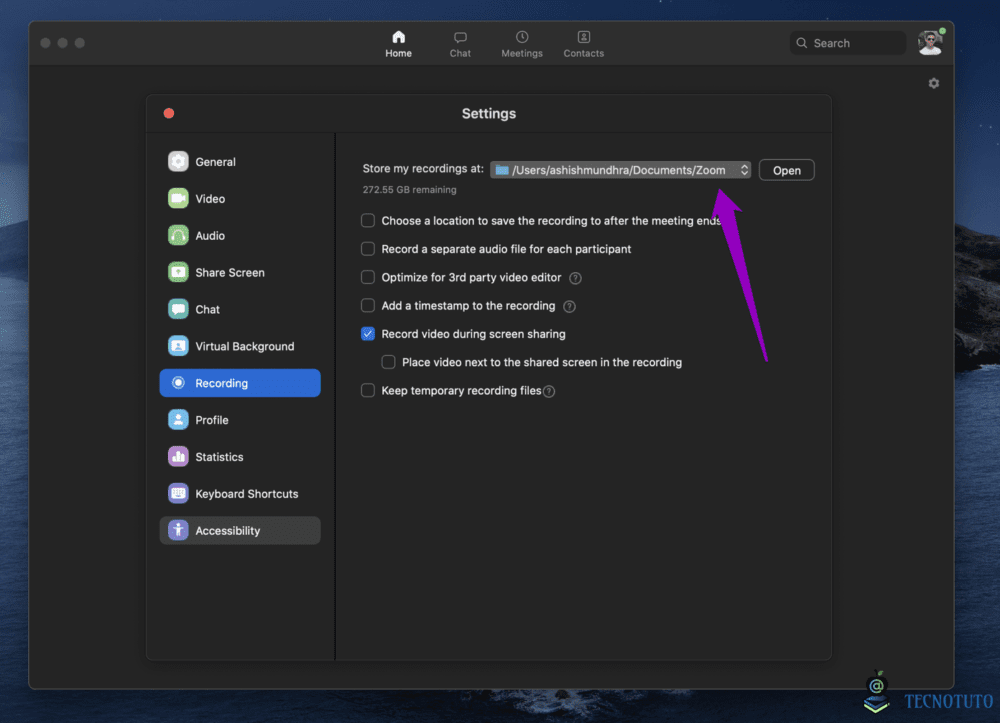Click the Settings title text
The image size is (1000, 723).
point(489,113)
